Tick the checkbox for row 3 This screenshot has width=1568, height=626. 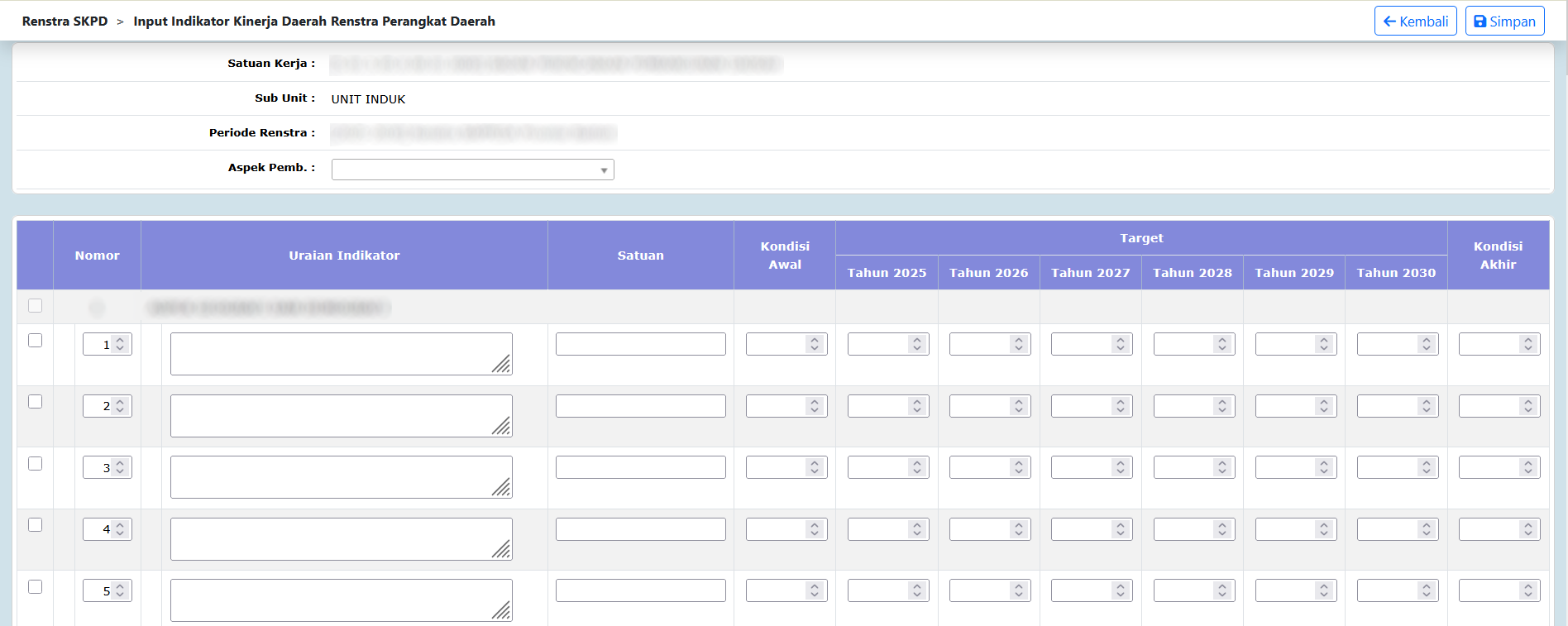[35, 464]
